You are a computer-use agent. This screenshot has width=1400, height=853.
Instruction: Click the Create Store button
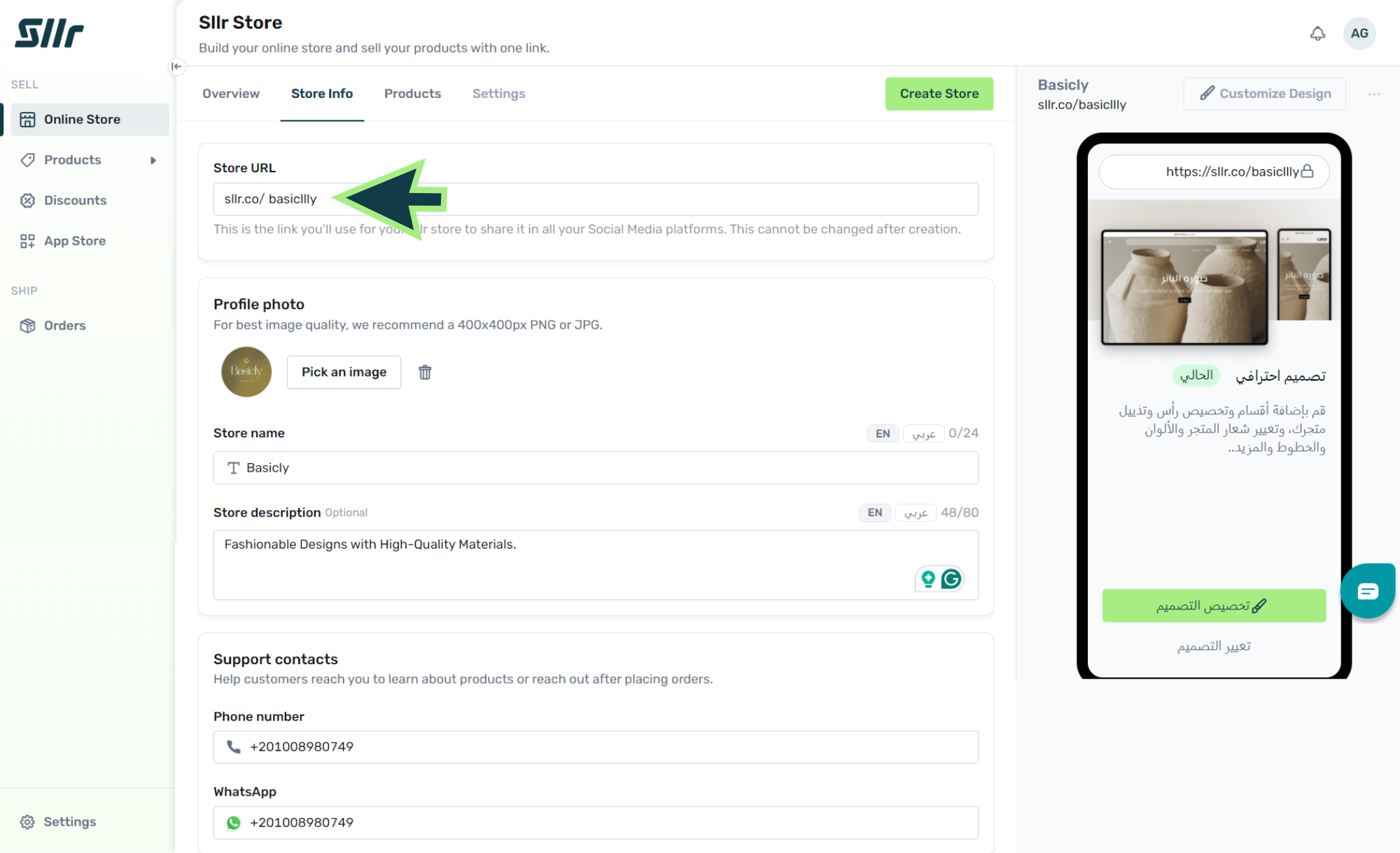coord(939,94)
